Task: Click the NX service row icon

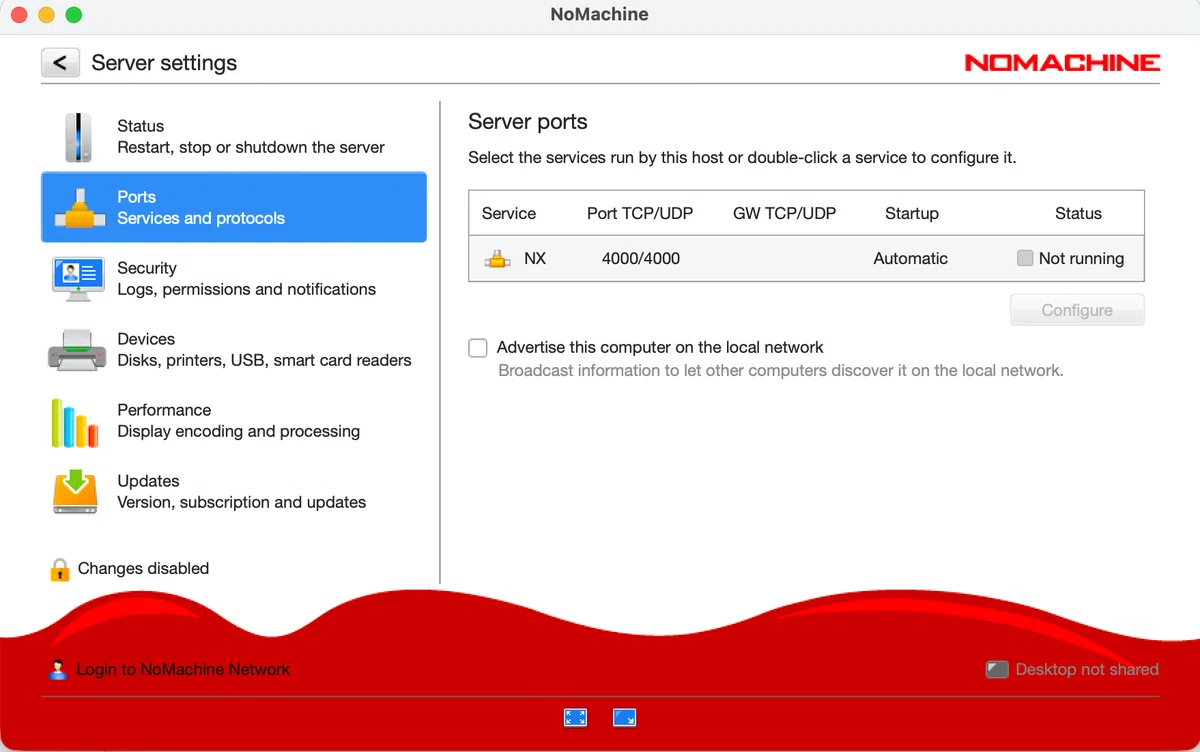Action: click(498, 259)
